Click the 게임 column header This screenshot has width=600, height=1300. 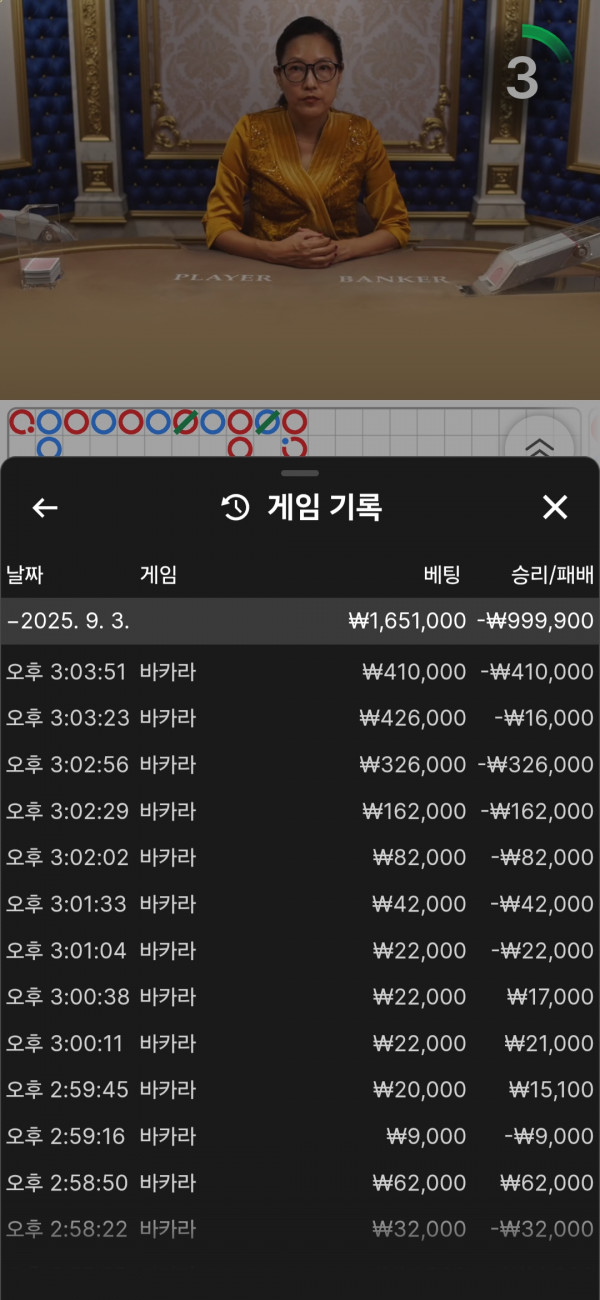click(158, 575)
